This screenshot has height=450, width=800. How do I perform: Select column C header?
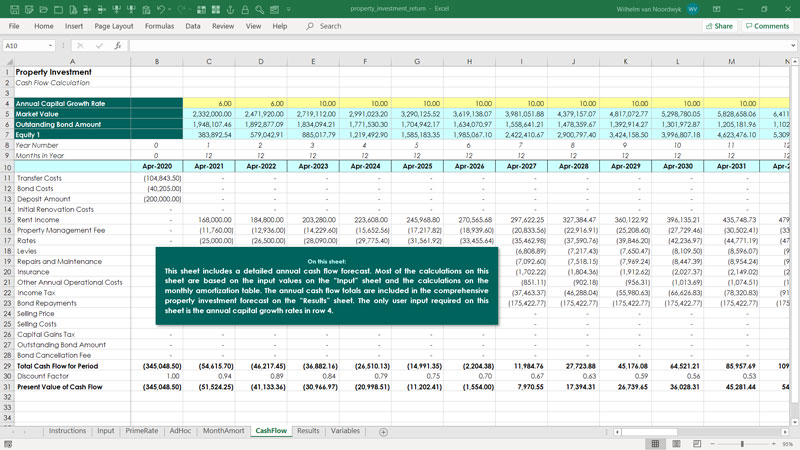pyautogui.click(x=209, y=61)
